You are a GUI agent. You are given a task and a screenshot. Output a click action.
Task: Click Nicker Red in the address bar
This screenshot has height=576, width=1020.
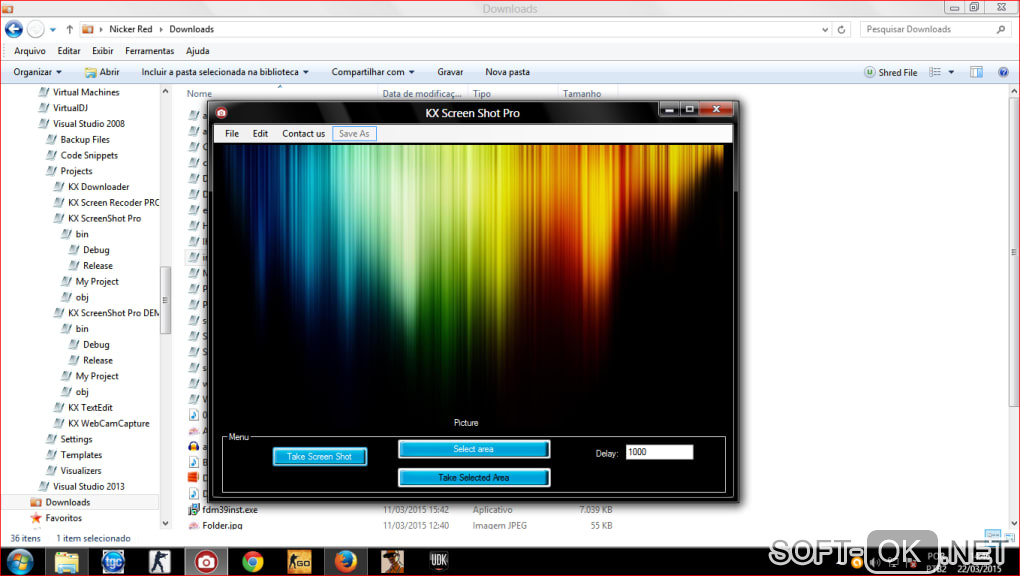[131, 29]
